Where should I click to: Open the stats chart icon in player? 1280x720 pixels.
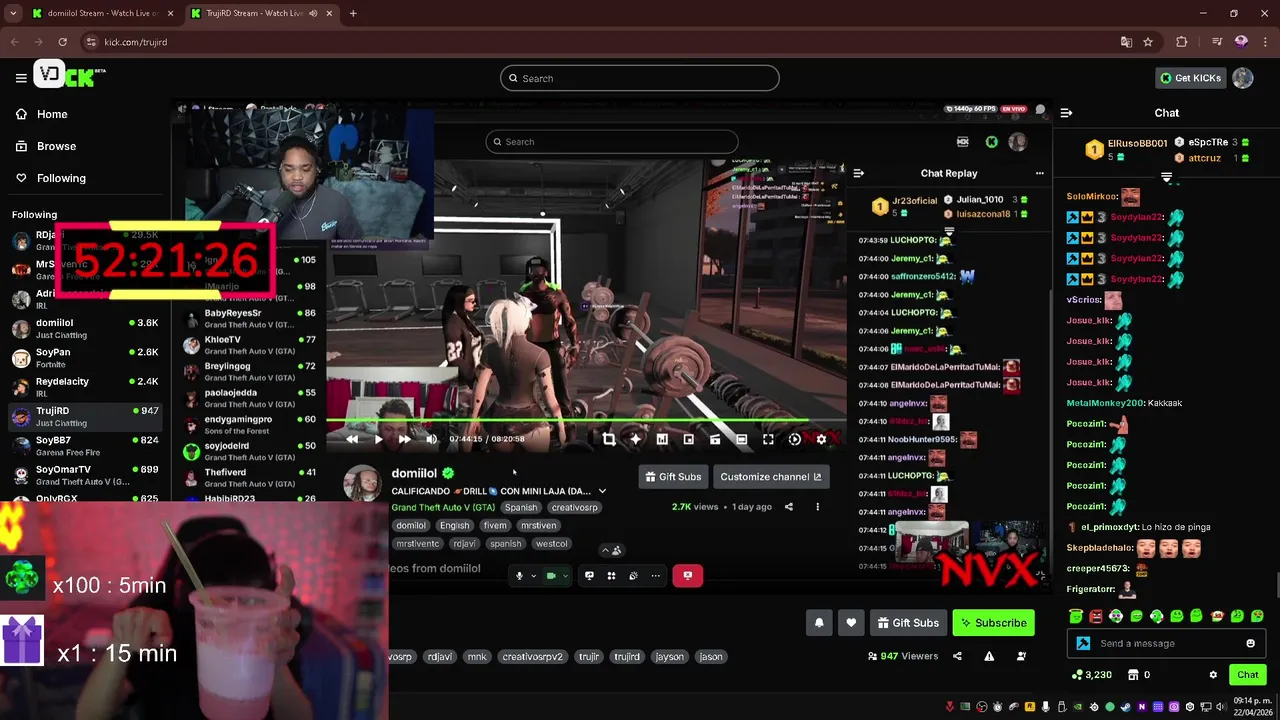662,439
